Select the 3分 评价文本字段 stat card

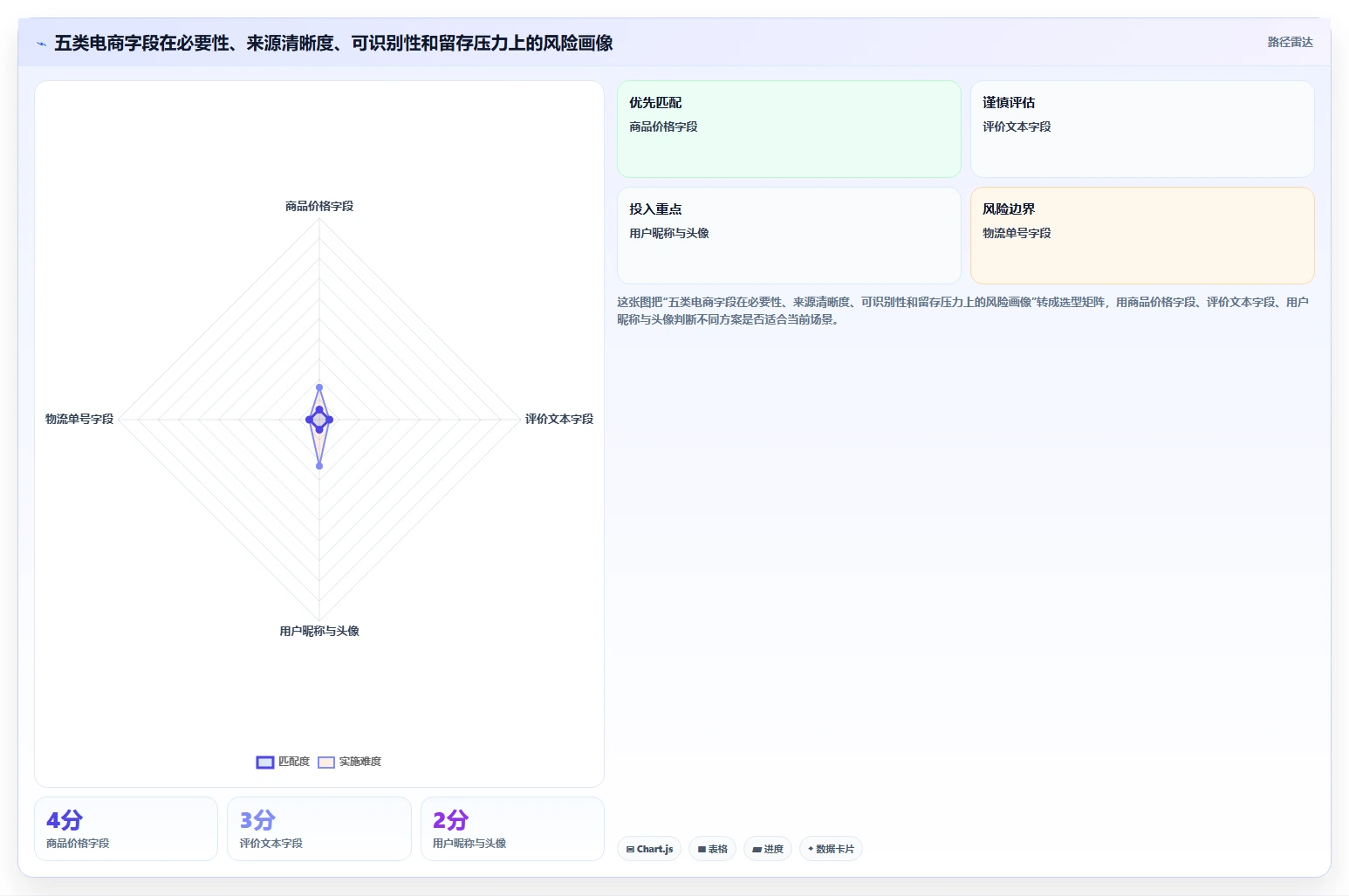coord(319,829)
